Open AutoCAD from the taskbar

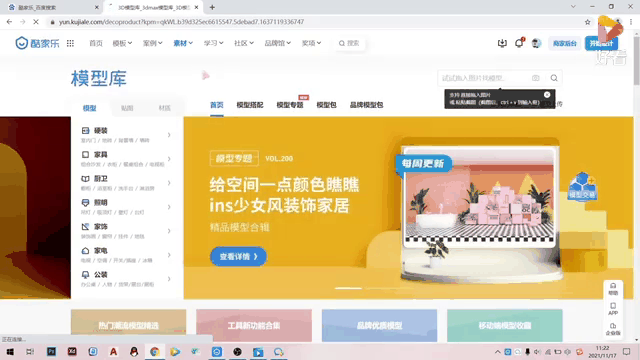pyautogui.click(x=113, y=352)
